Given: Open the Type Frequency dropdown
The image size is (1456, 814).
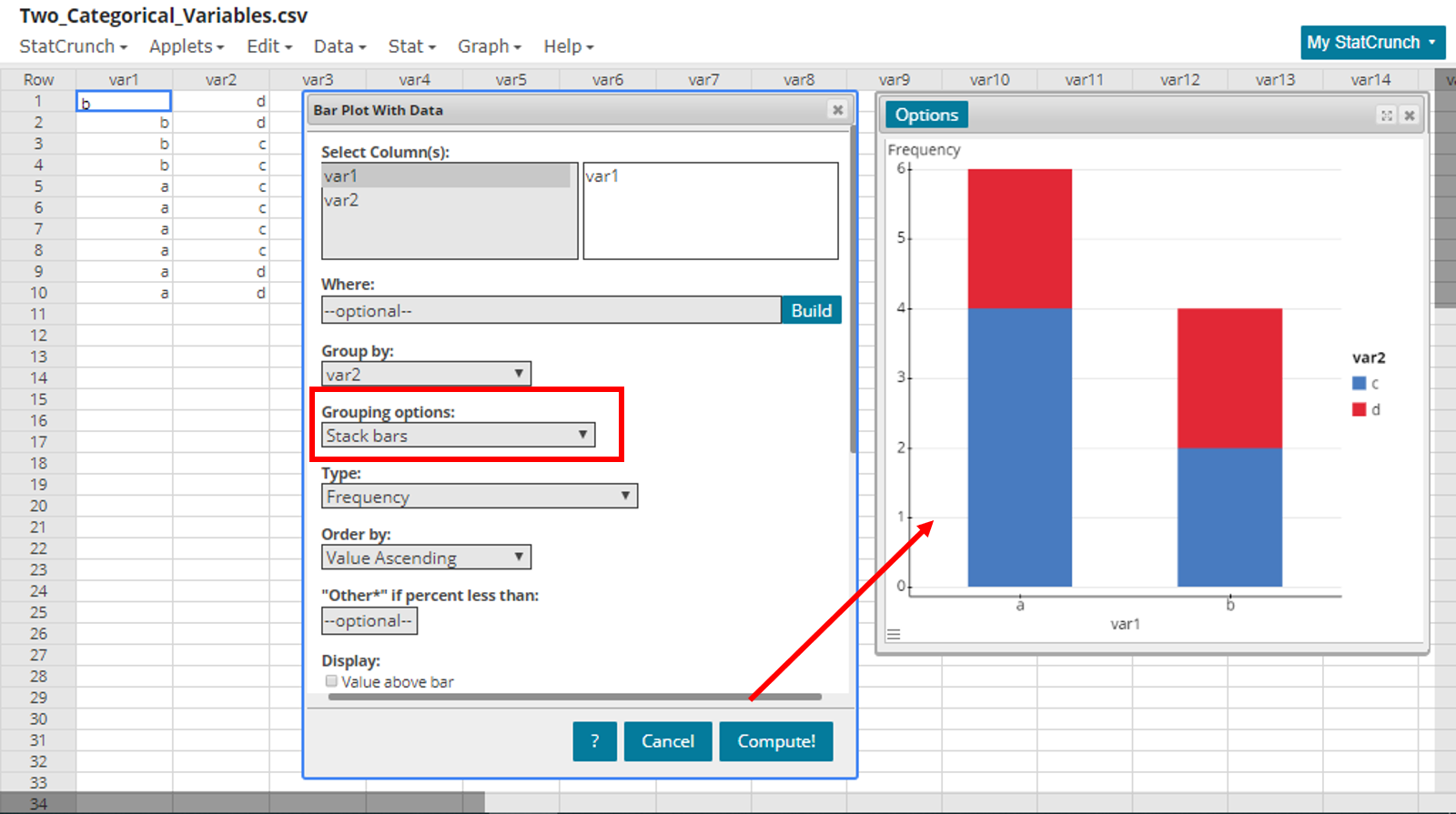Looking at the screenshot, I should pos(479,497).
